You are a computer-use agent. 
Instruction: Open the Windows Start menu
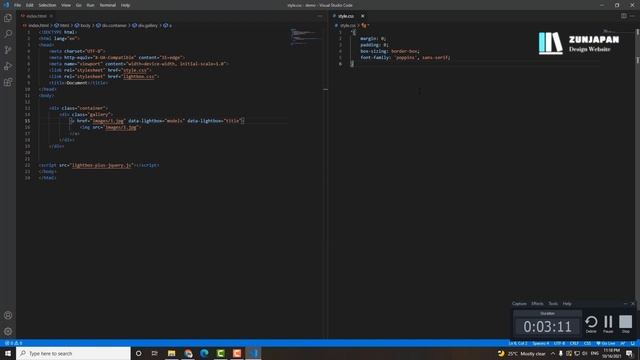pyautogui.click(x=8, y=353)
